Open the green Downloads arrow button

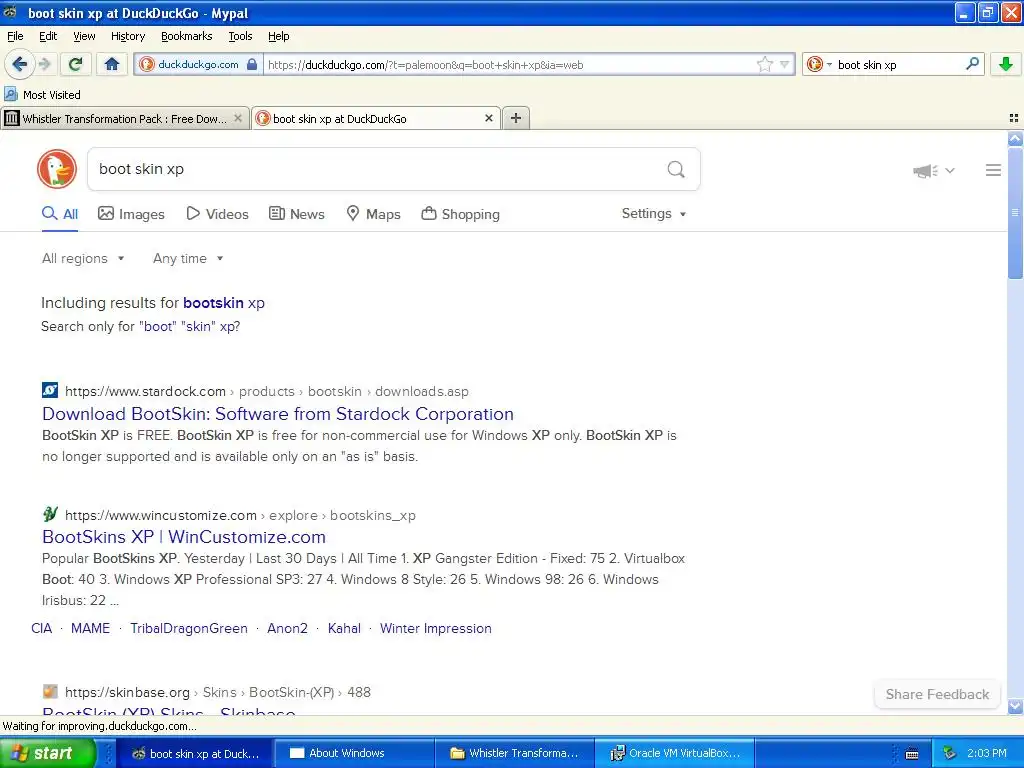(1006, 64)
